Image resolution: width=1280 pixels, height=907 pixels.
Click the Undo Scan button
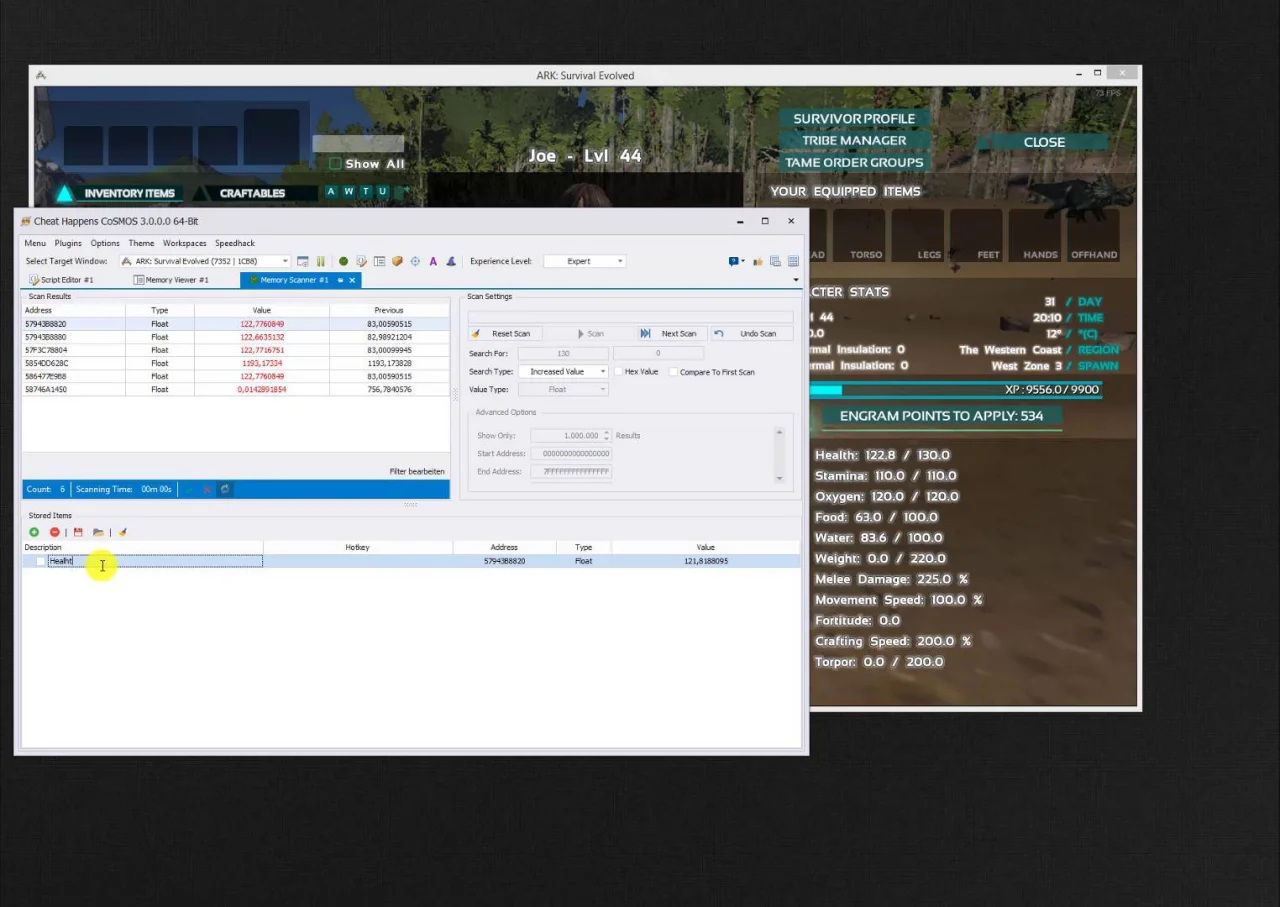[x=750, y=333]
